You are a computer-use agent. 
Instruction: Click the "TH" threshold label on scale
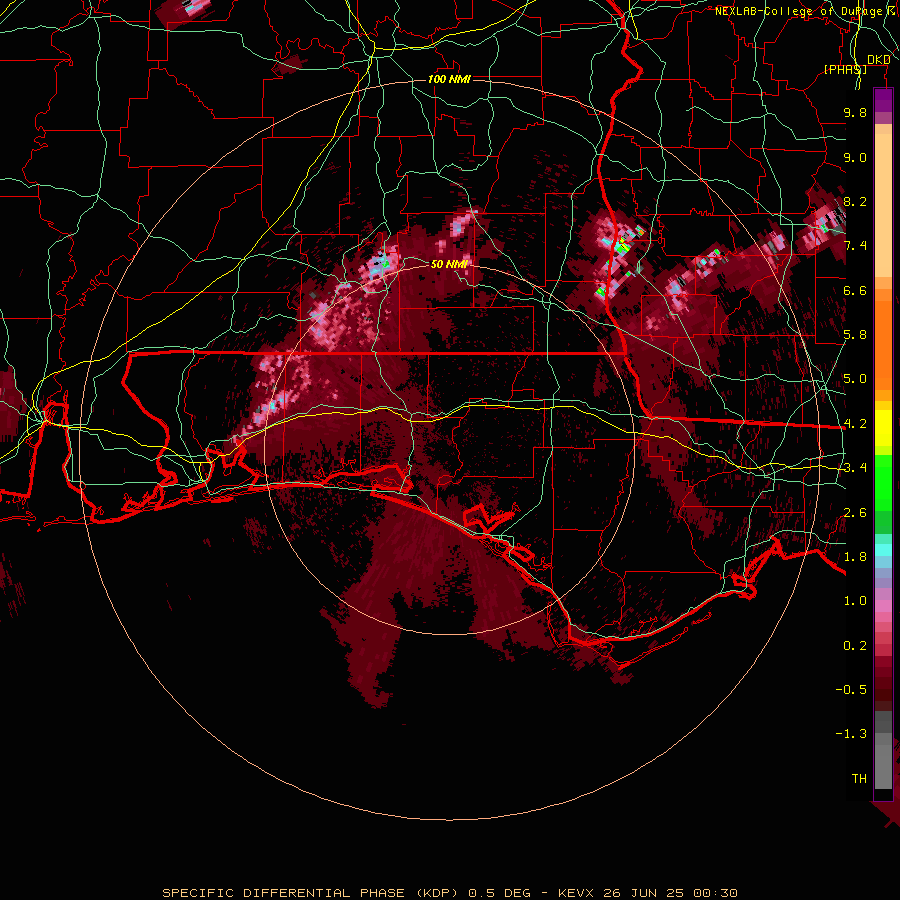tap(859, 779)
